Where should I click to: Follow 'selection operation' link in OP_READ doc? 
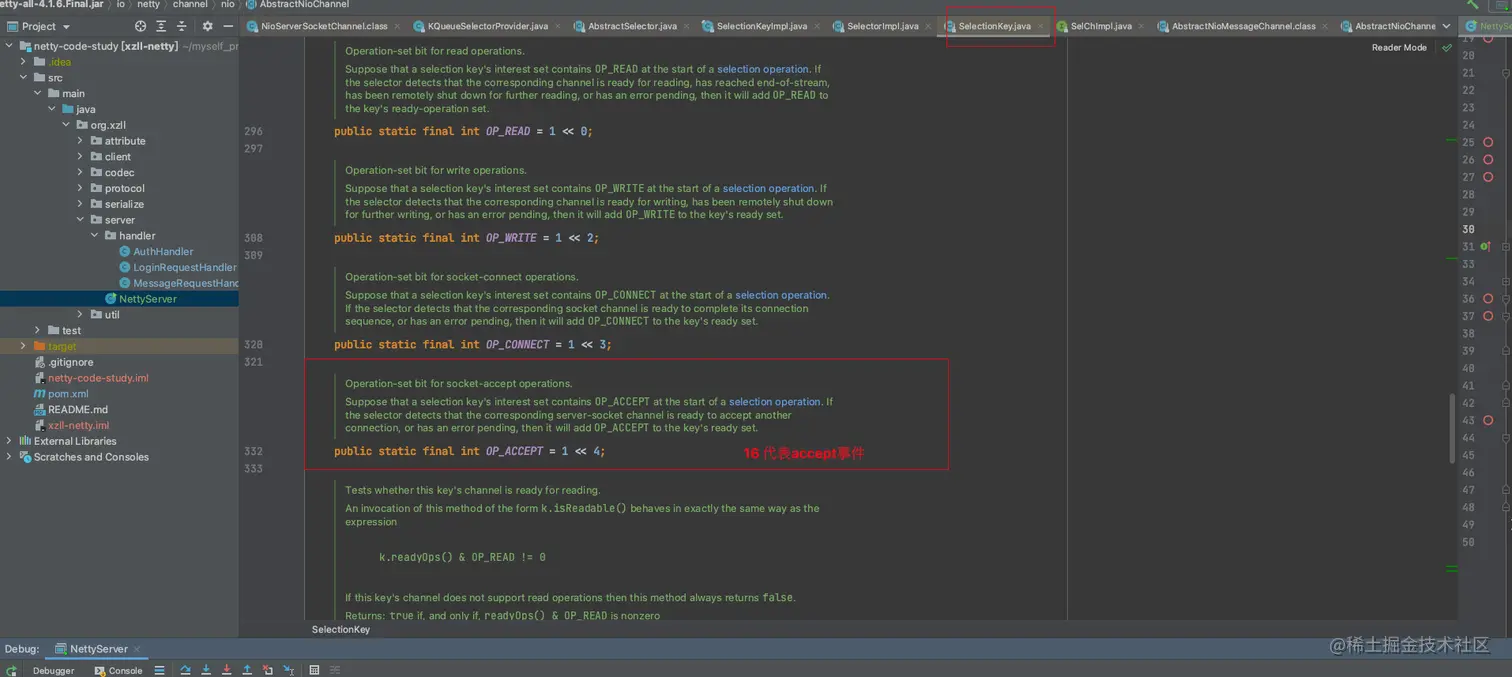763,70
